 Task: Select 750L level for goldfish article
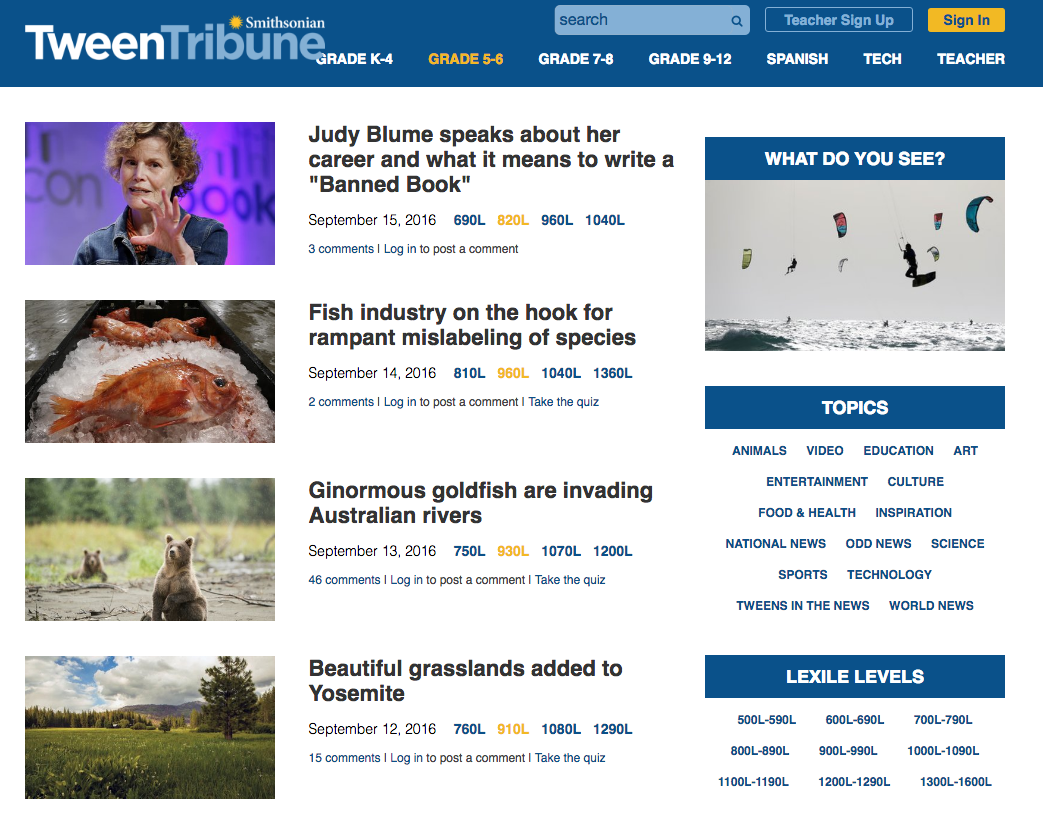click(469, 551)
